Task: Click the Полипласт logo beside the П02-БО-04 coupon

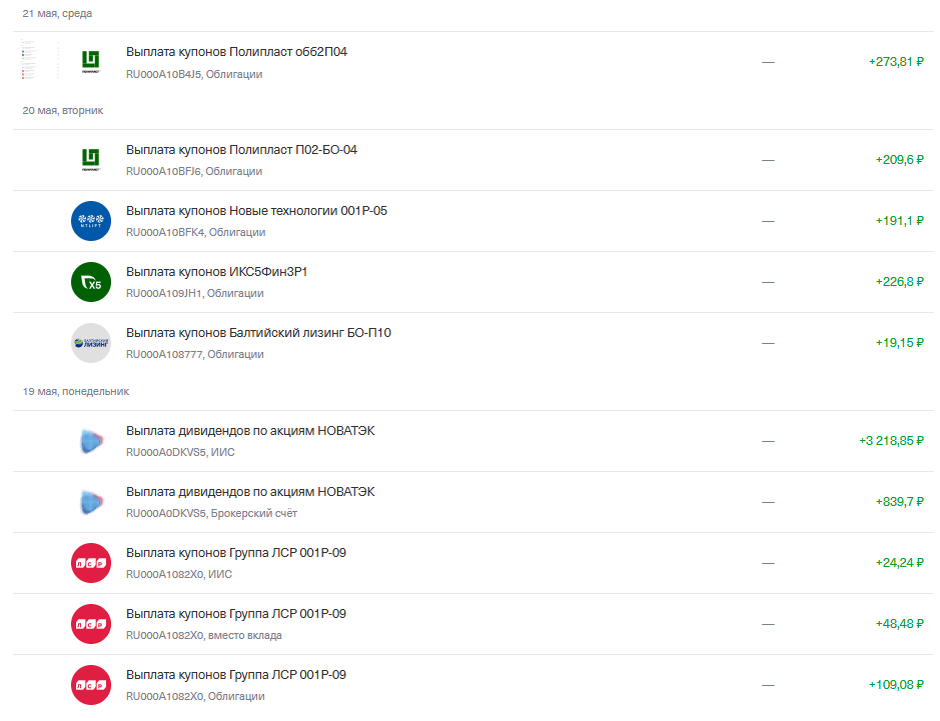Action: 91,160
